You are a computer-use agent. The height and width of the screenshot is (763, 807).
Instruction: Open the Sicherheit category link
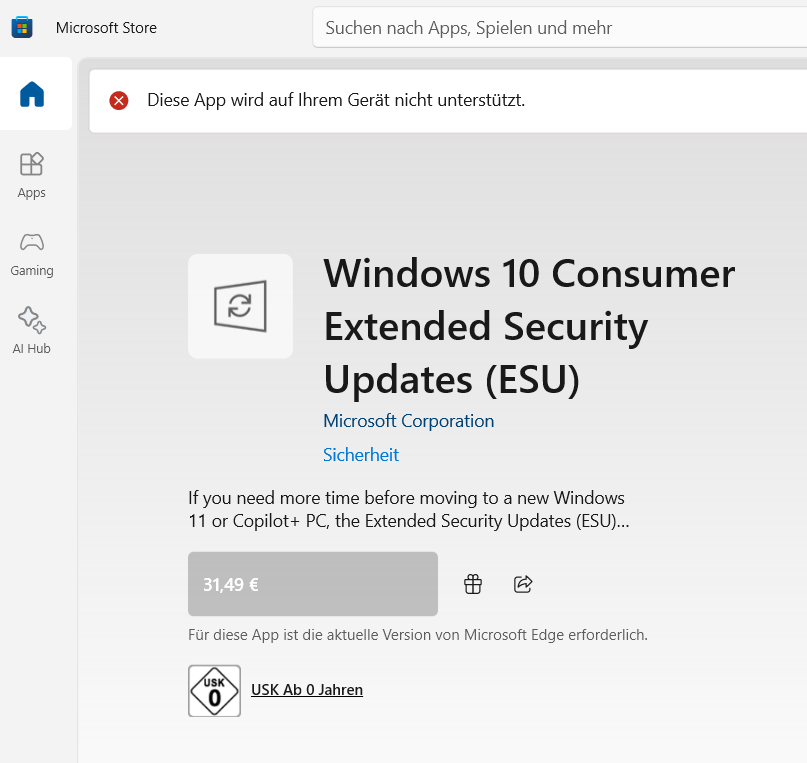click(361, 455)
